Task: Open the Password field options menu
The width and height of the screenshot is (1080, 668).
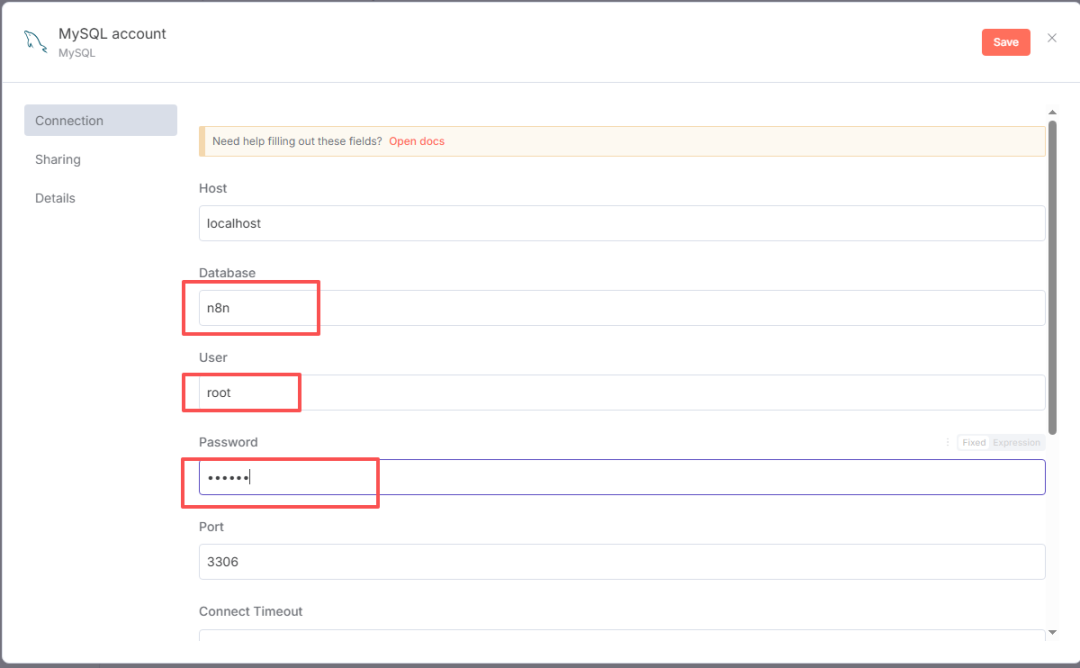Action: [948, 442]
